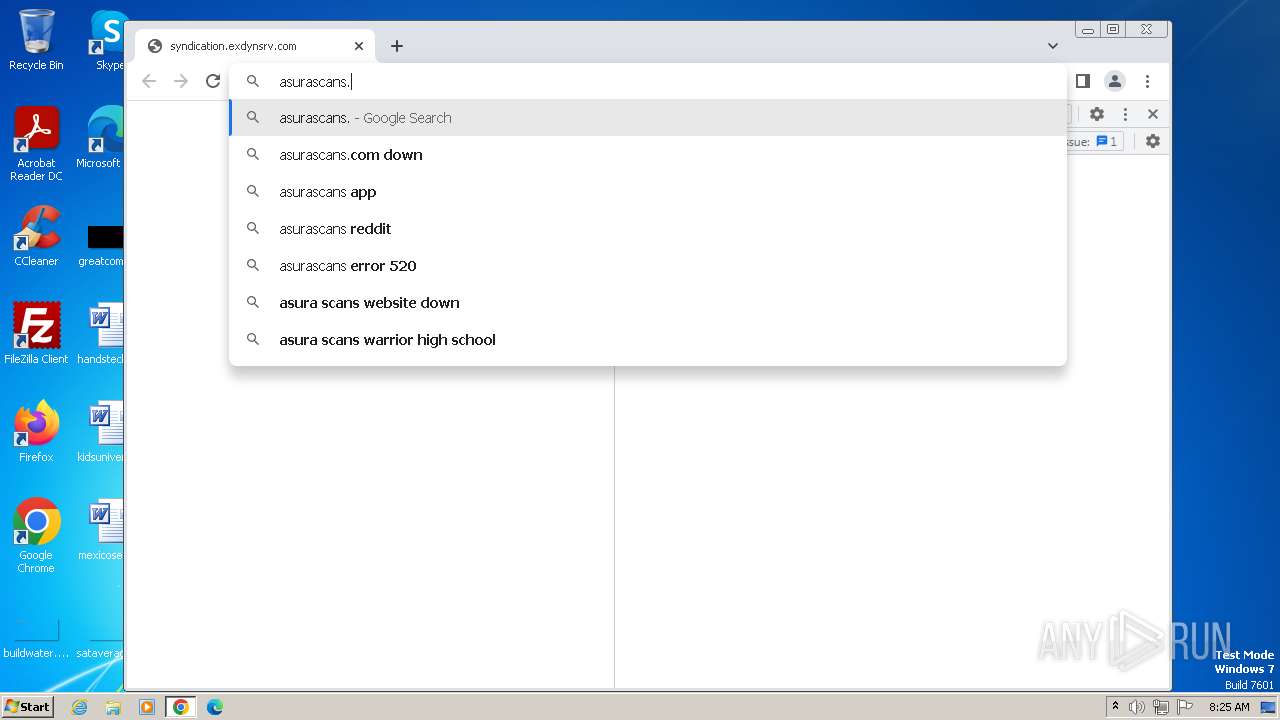Viewport: 1280px width, 720px height.
Task: Open the kidsuniver Word document icon
Action: tap(102, 431)
